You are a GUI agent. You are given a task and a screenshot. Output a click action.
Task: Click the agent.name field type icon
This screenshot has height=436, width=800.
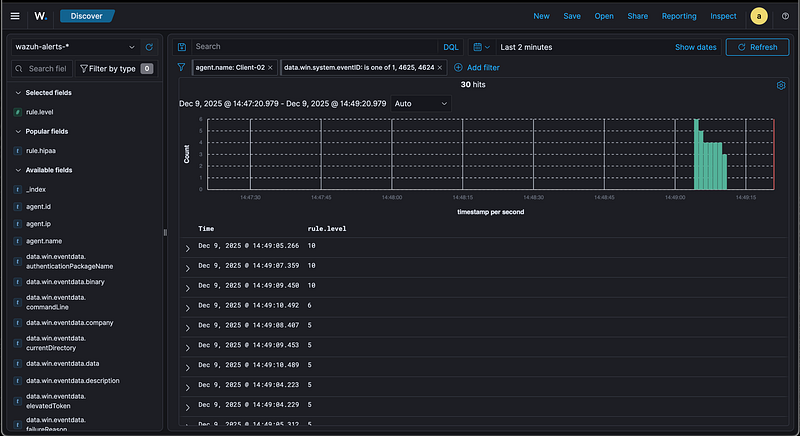click(18, 241)
